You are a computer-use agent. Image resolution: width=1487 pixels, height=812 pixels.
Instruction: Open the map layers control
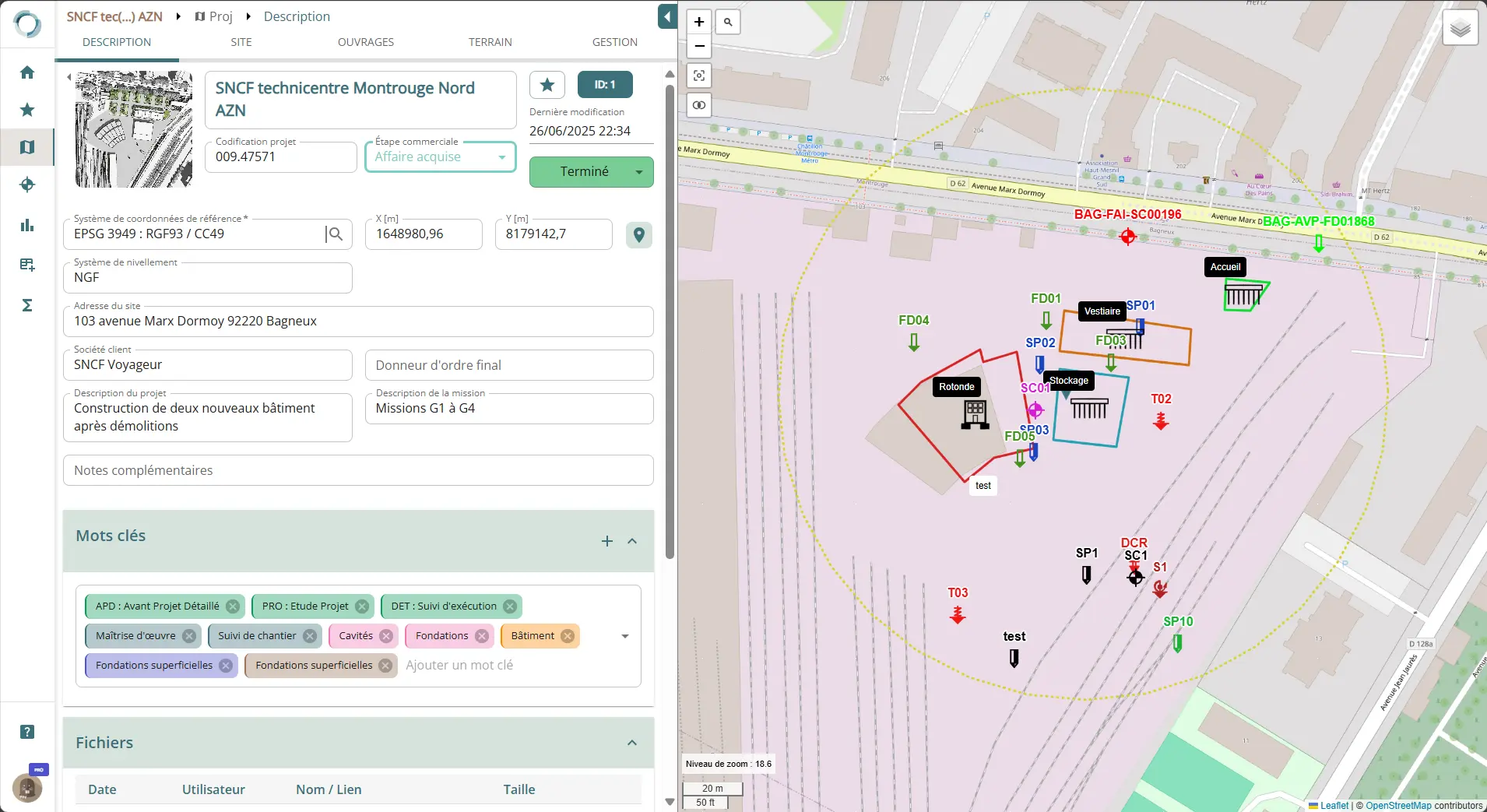[x=1460, y=29]
